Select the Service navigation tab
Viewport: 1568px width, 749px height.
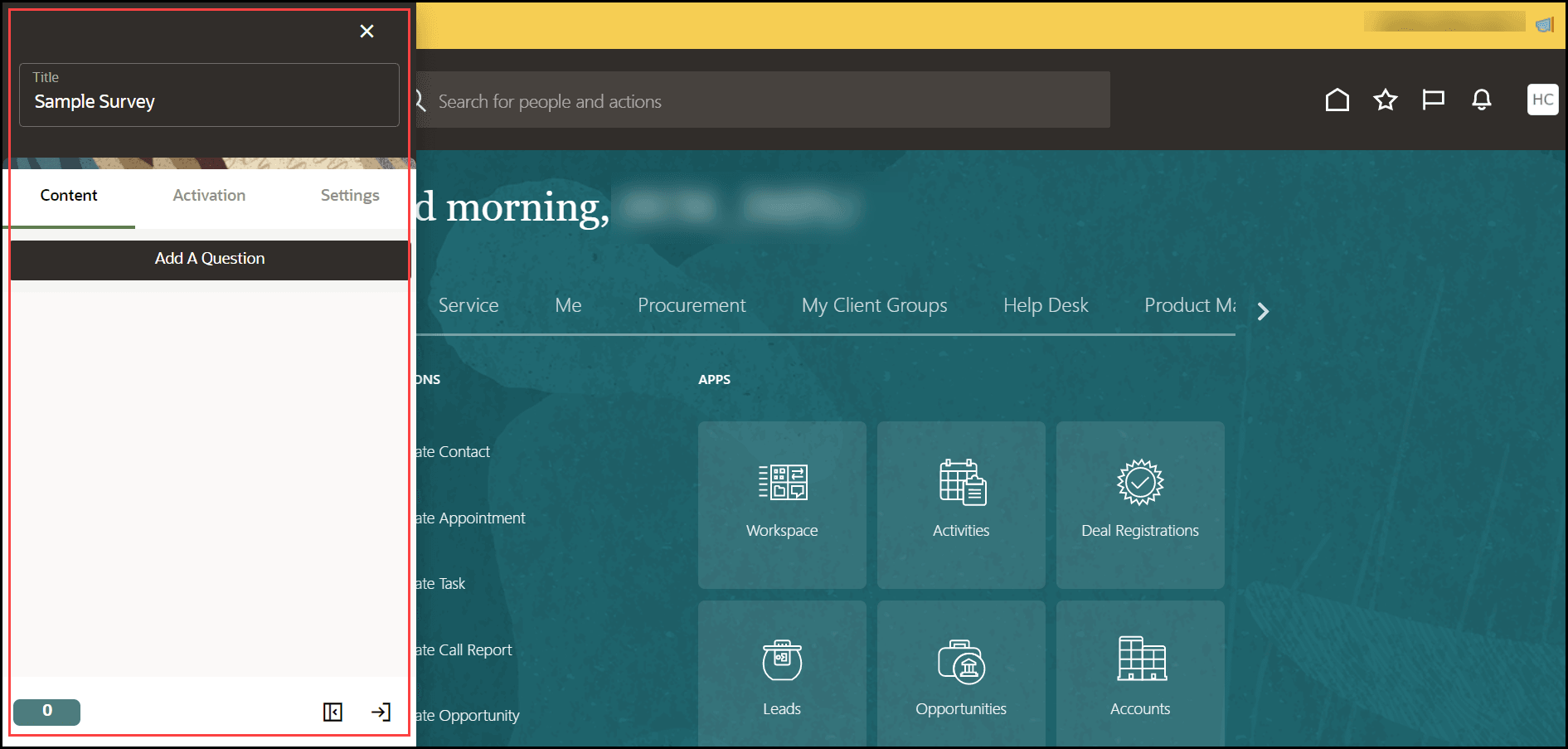point(468,305)
